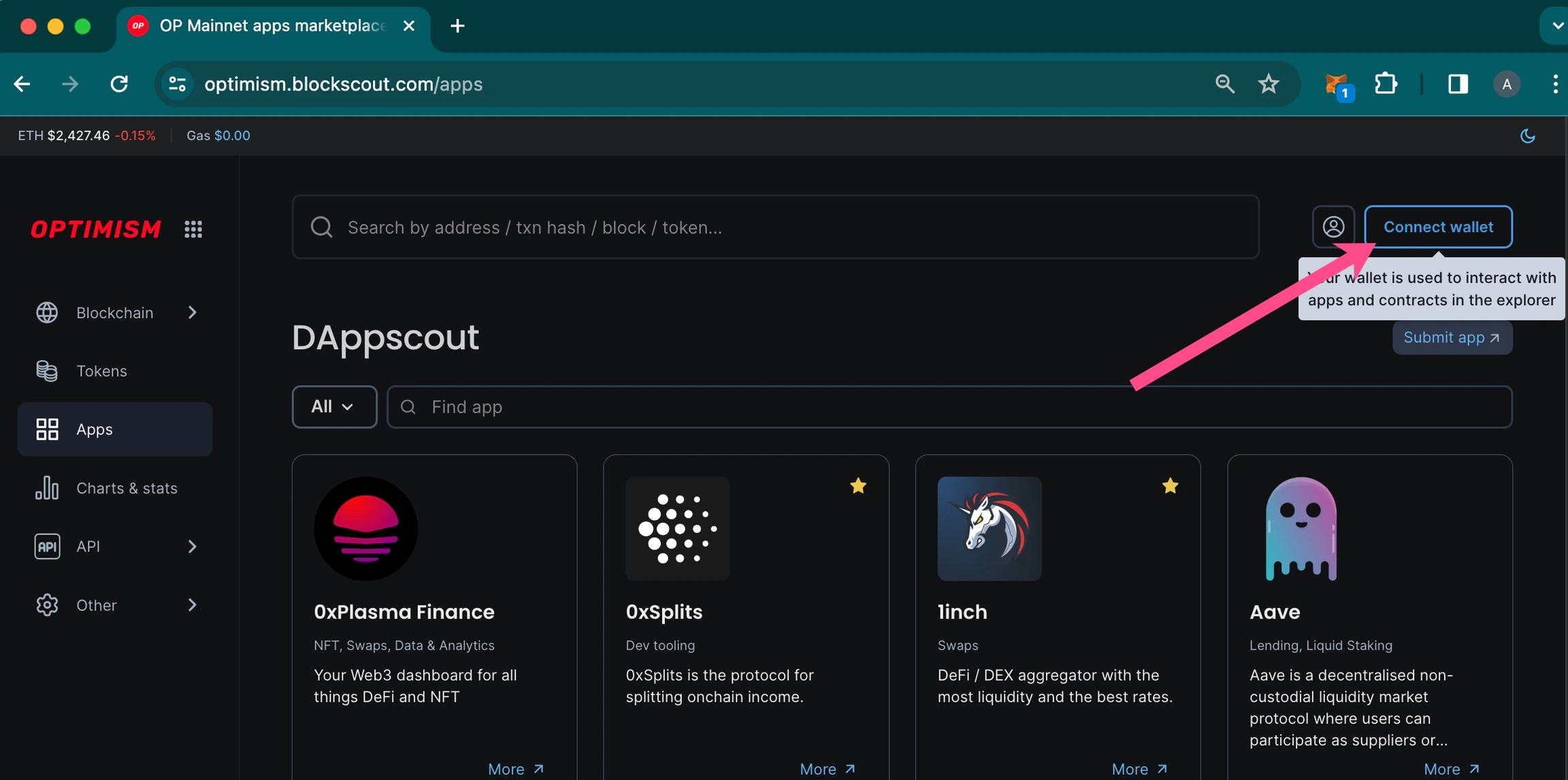Open the MetaMask fox extension

pyautogui.click(x=1337, y=84)
